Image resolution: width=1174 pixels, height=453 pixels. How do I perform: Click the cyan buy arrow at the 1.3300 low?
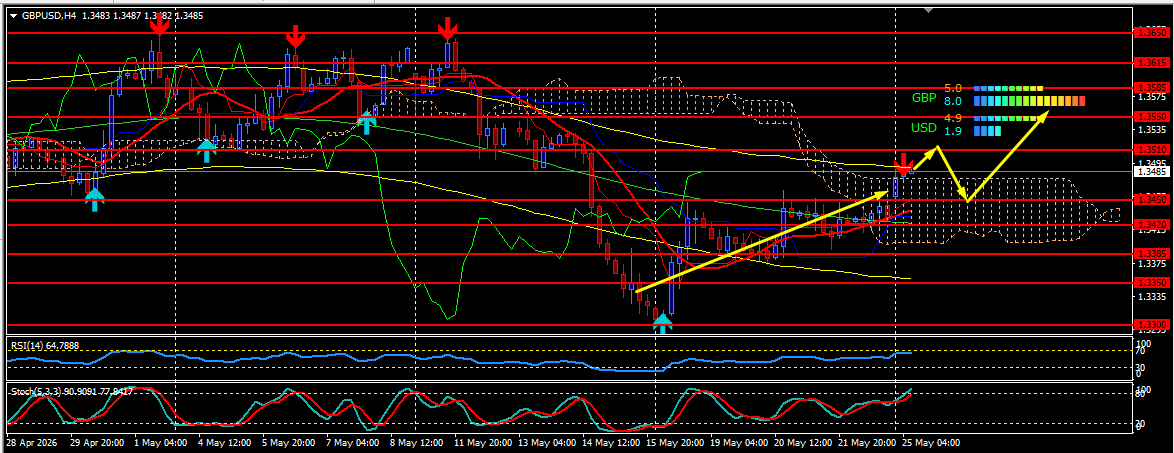[663, 323]
